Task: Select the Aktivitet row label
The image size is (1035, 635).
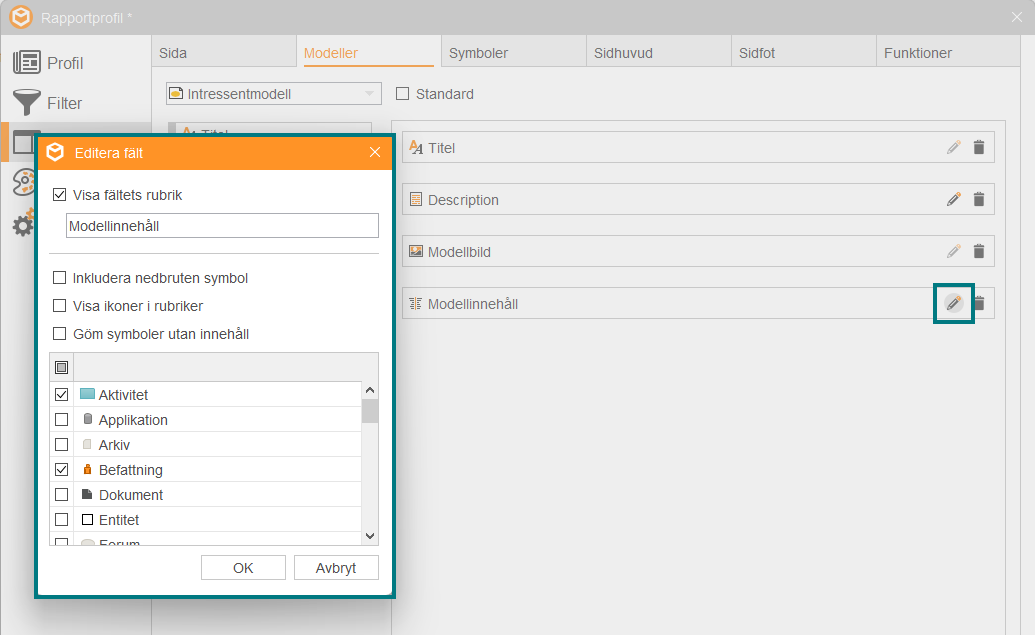Action: click(x=123, y=395)
